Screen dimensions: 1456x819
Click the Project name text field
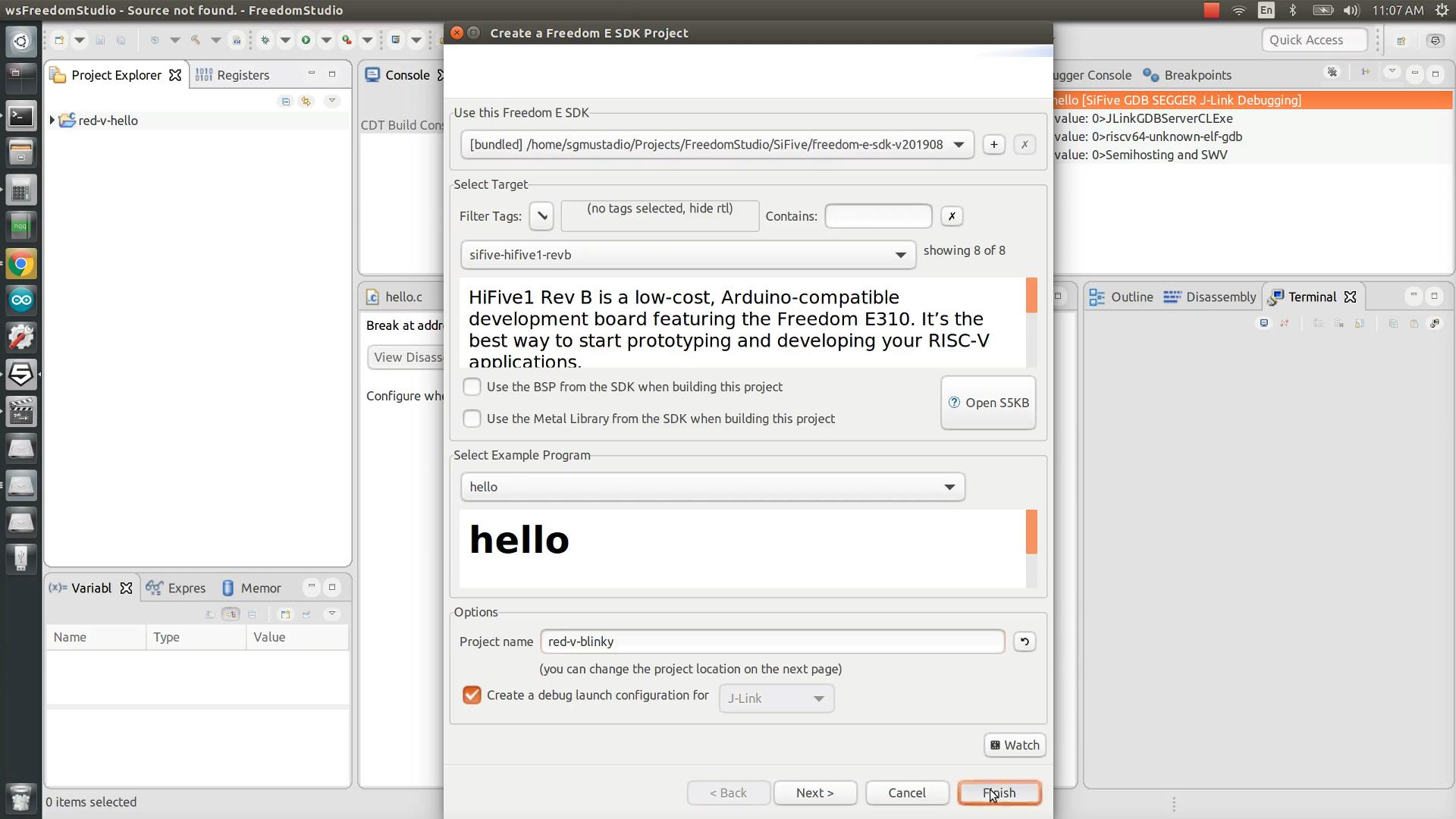coord(771,642)
